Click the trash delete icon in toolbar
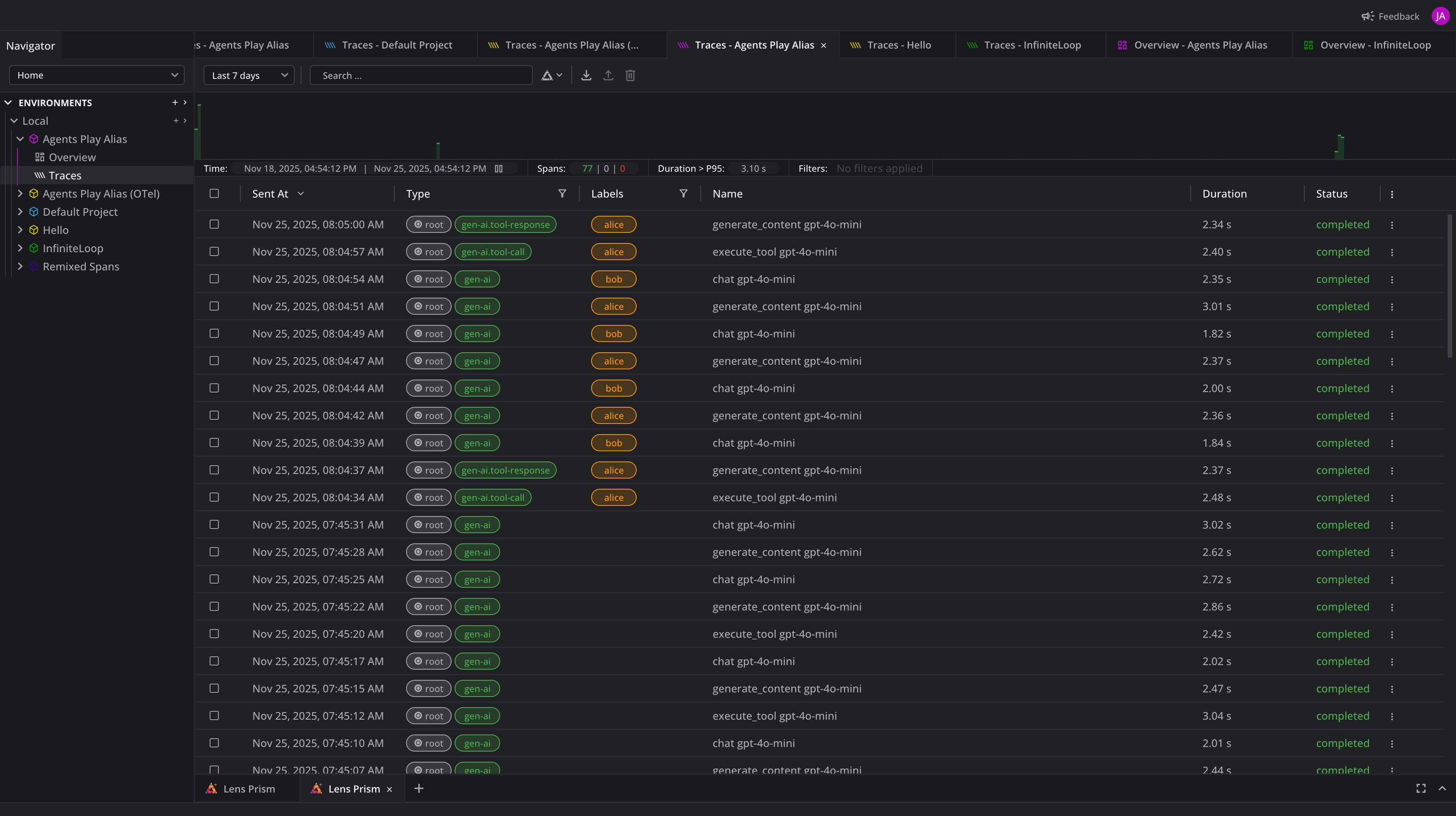 (x=630, y=75)
